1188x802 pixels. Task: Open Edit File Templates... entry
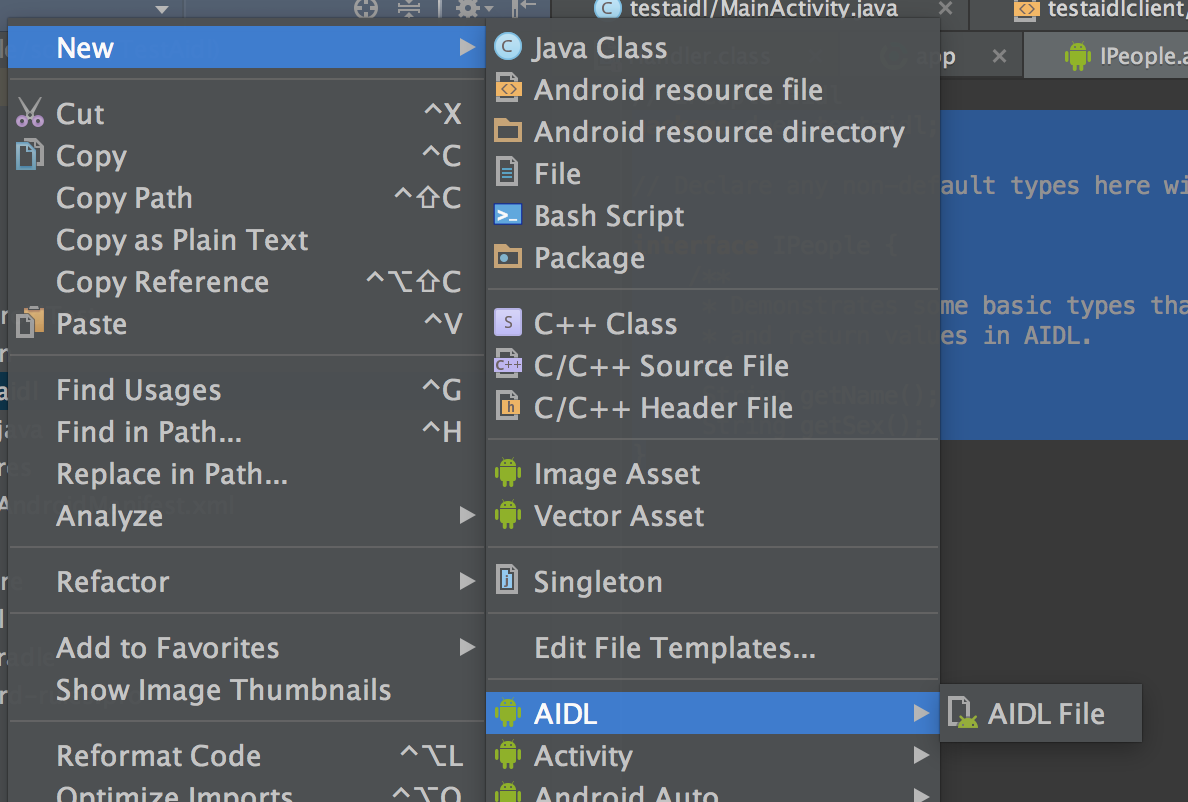tap(712, 648)
